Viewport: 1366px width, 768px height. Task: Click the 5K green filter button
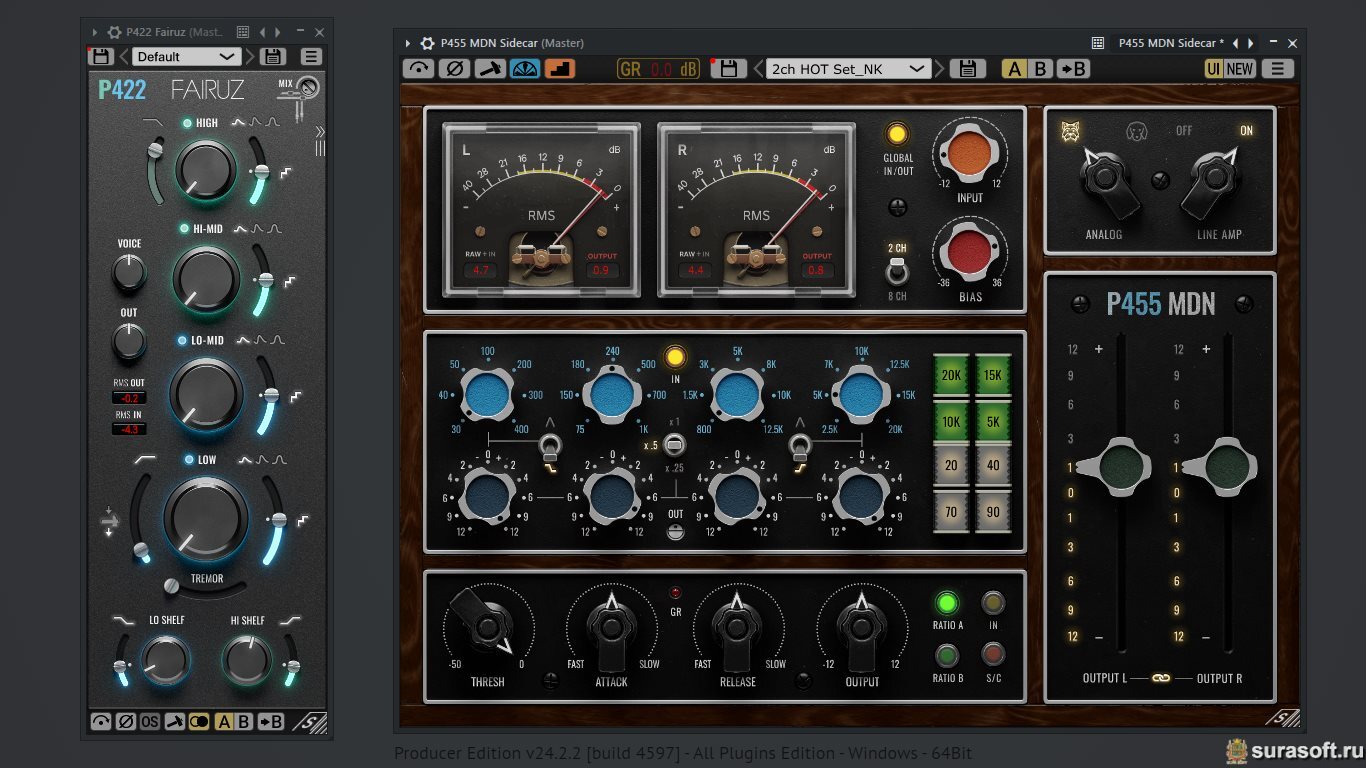point(993,421)
